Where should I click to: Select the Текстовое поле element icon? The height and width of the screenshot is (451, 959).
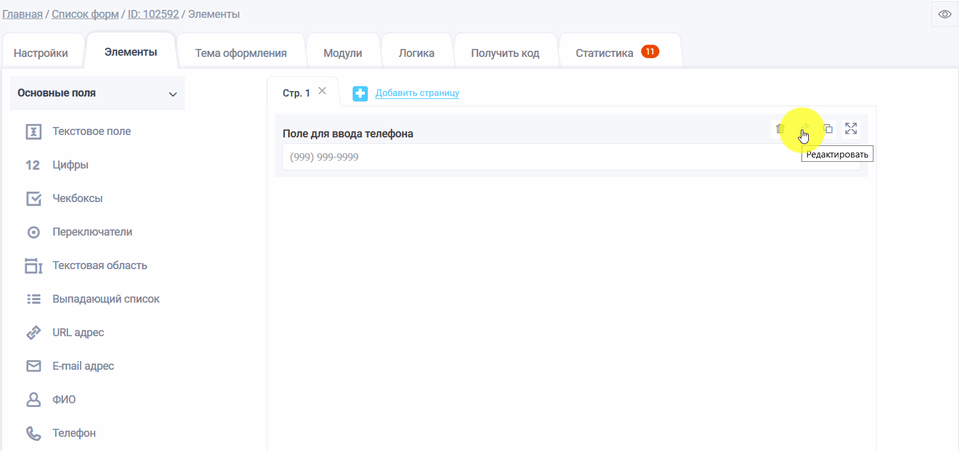[x=33, y=131]
